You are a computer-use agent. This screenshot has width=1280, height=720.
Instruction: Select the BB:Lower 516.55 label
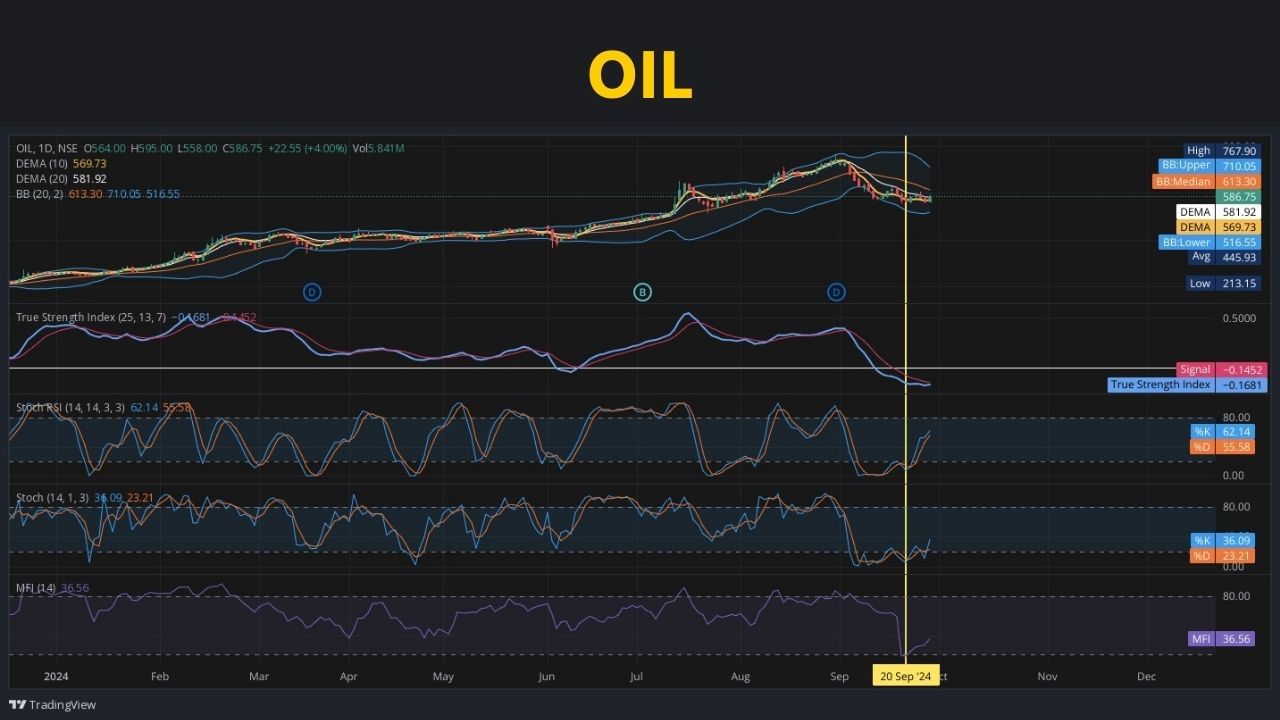pyautogui.click(x=1209, y=242)
